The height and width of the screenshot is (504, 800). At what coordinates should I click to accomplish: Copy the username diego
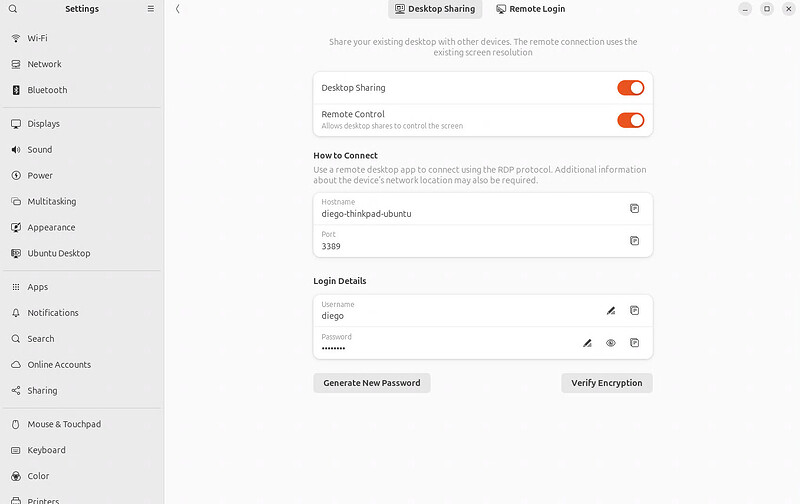tap(634, 311)
